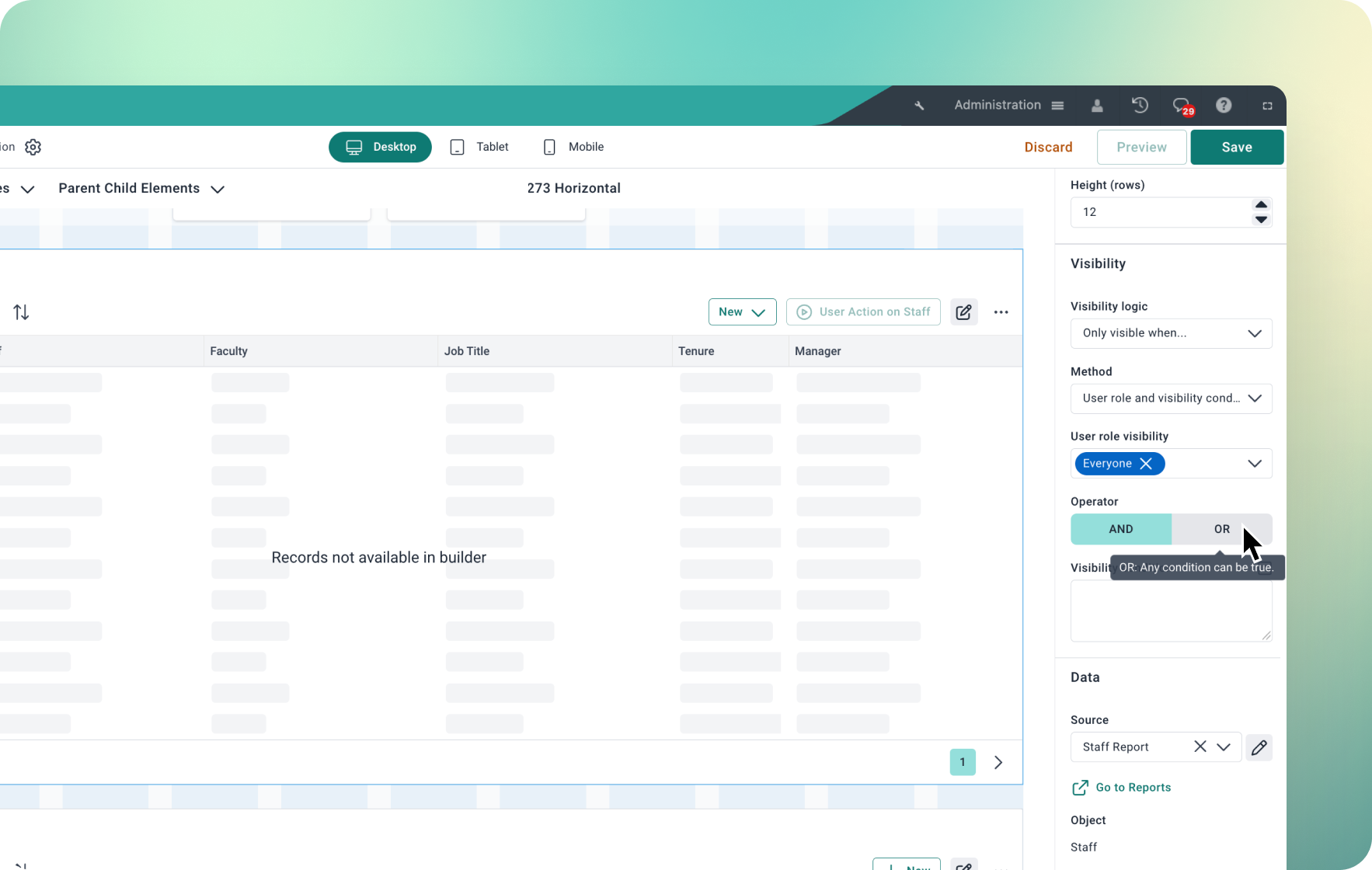Select the OR operator

click(x=1221, y=529)
